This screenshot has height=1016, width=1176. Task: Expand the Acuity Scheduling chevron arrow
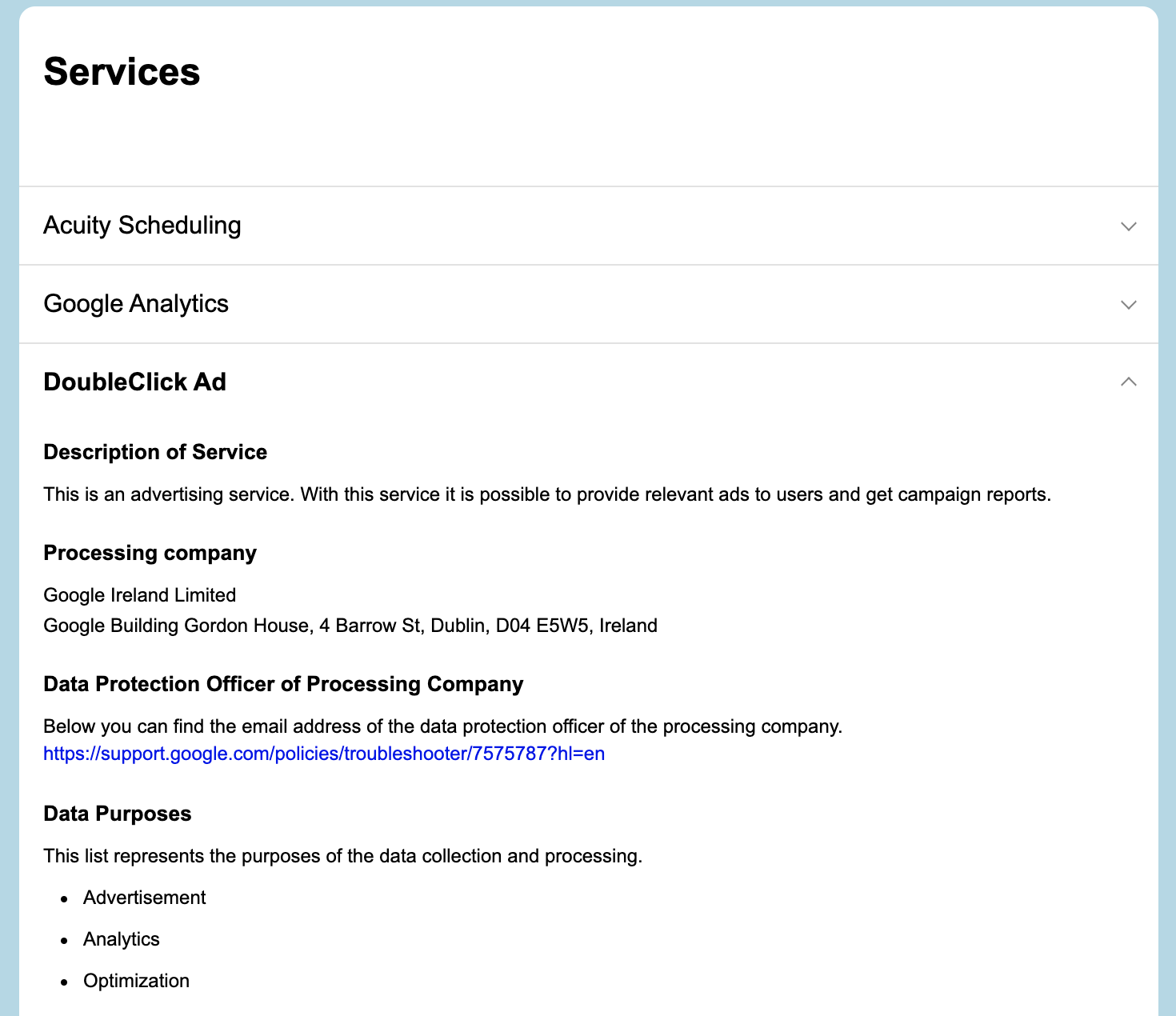1128,226
